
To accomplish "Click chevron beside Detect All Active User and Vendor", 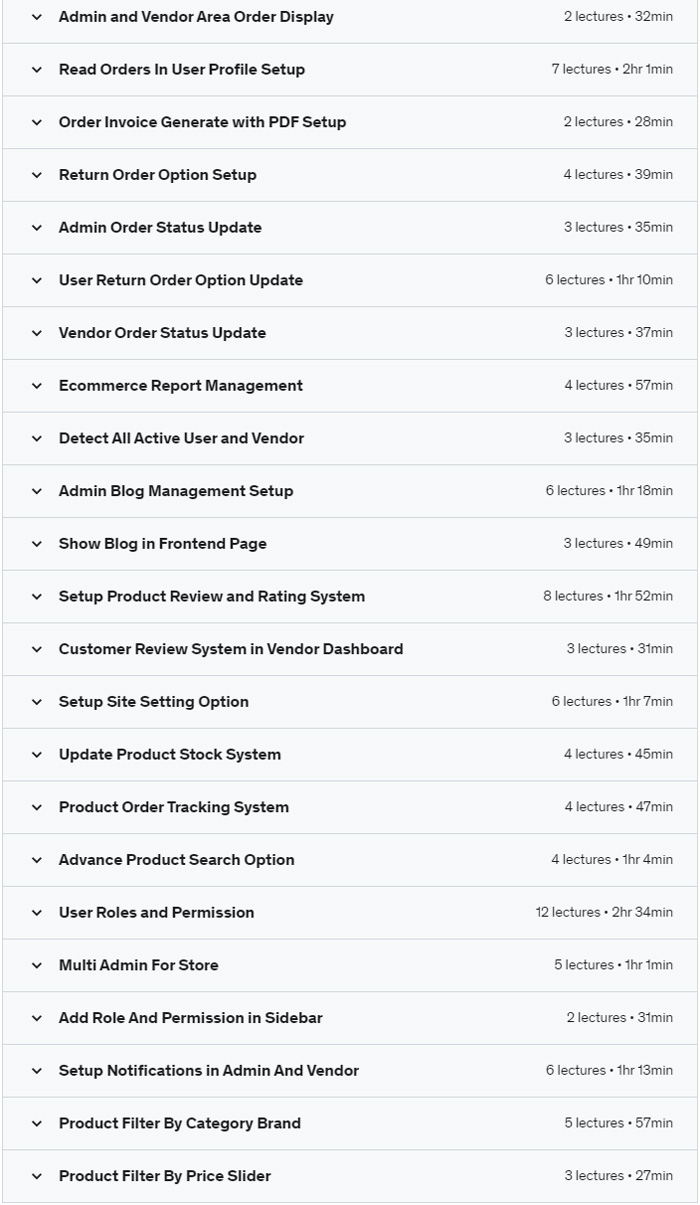I will click(x=37, y=439).
